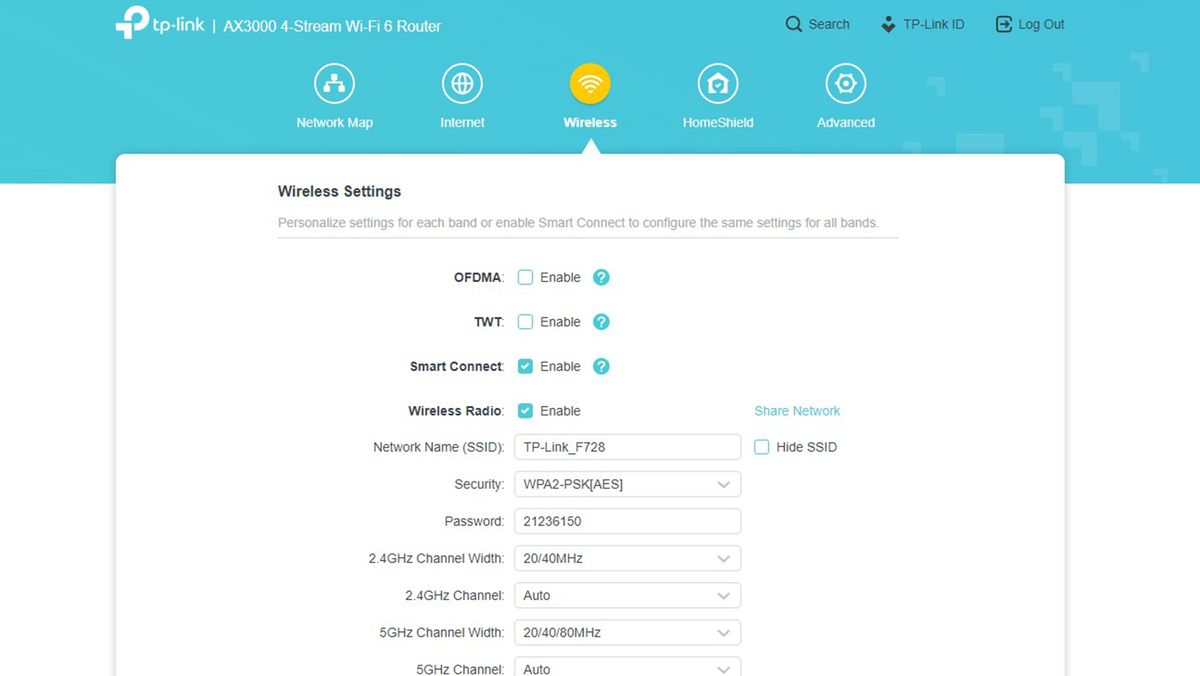Viewport: 1200px width, 676px height.
Task: Open the Internet globe icon
Action: pyautogui.click(x=462, y=84)
